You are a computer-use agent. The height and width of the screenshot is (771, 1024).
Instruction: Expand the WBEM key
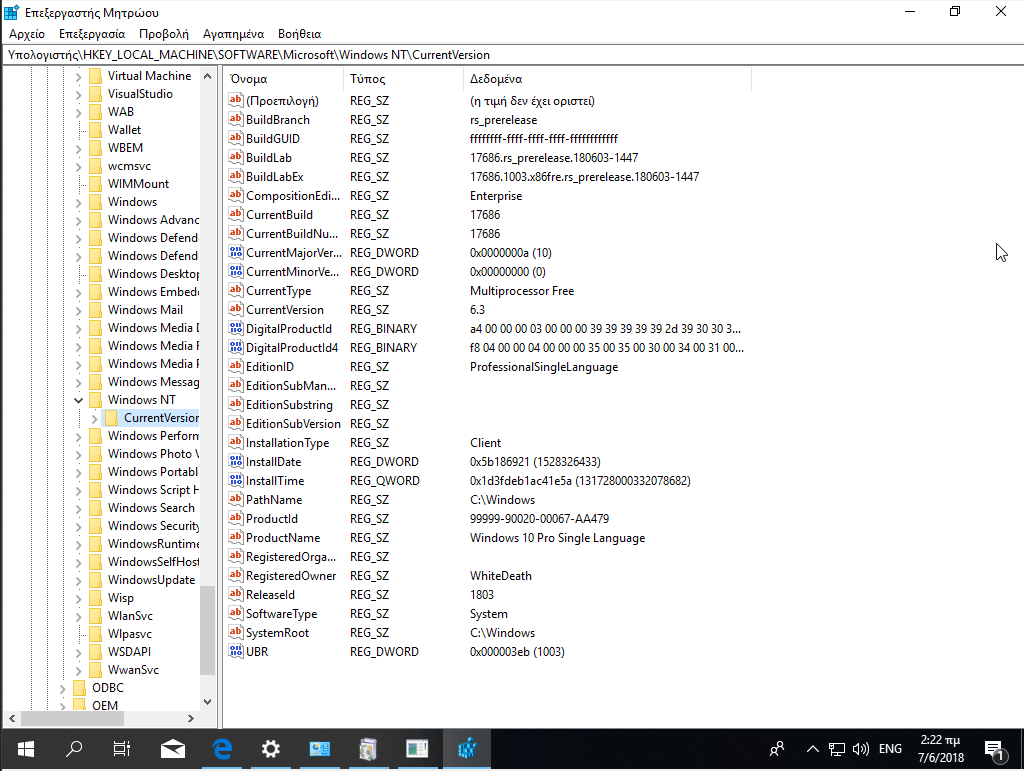pyautogui.click(x=78, y=148)
